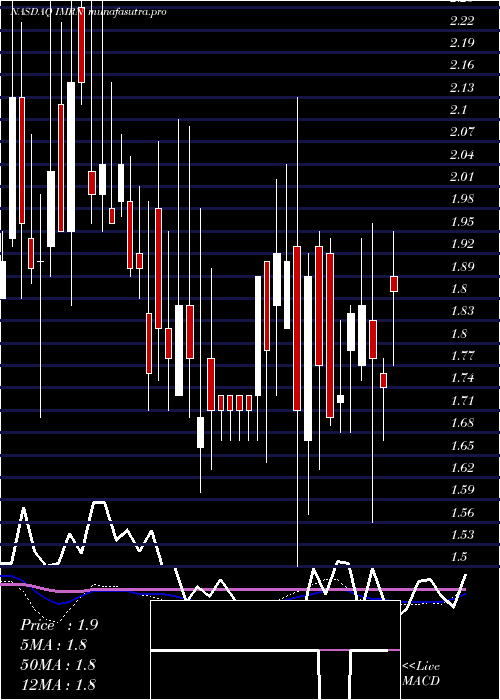This screenshot has height=700, width=500.
Task: Click the rightmost red candlestick body
Action: pos(394,284)
